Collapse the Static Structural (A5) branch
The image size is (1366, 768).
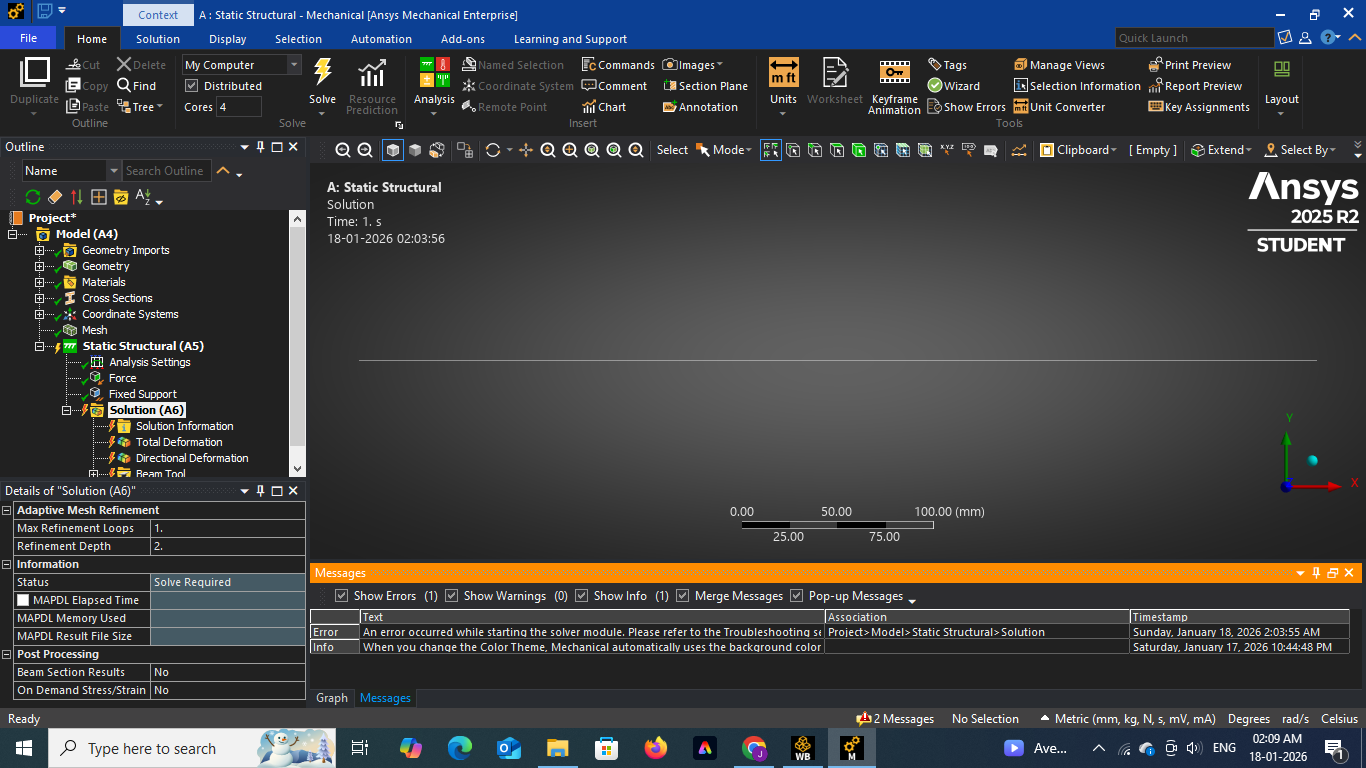tap(40, 346)
